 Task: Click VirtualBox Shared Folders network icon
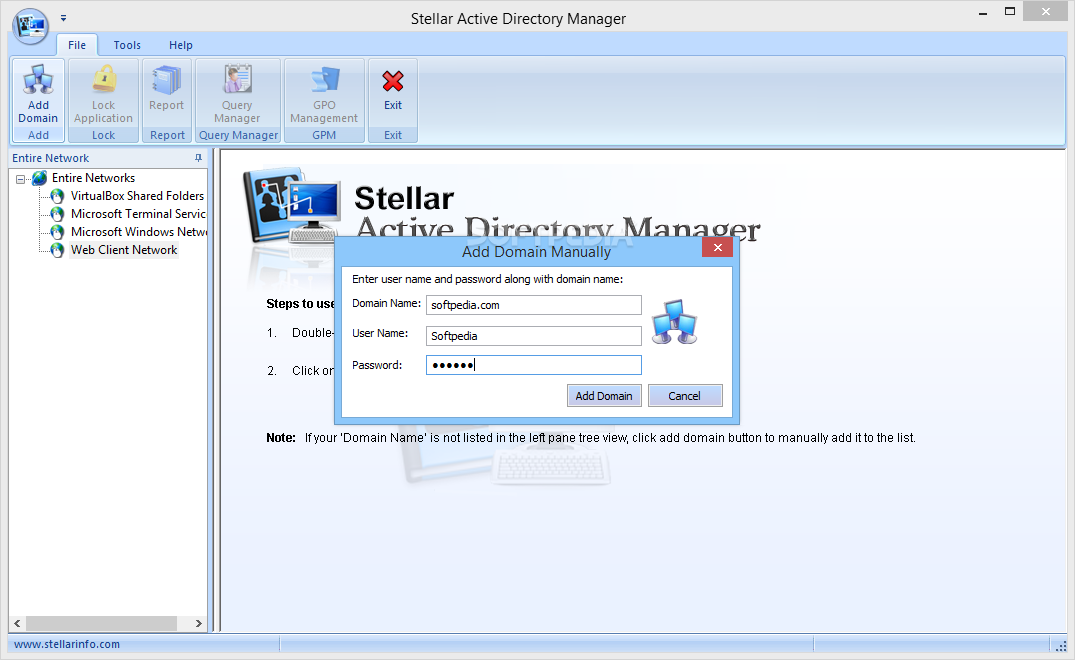click(x=58, y=196)
